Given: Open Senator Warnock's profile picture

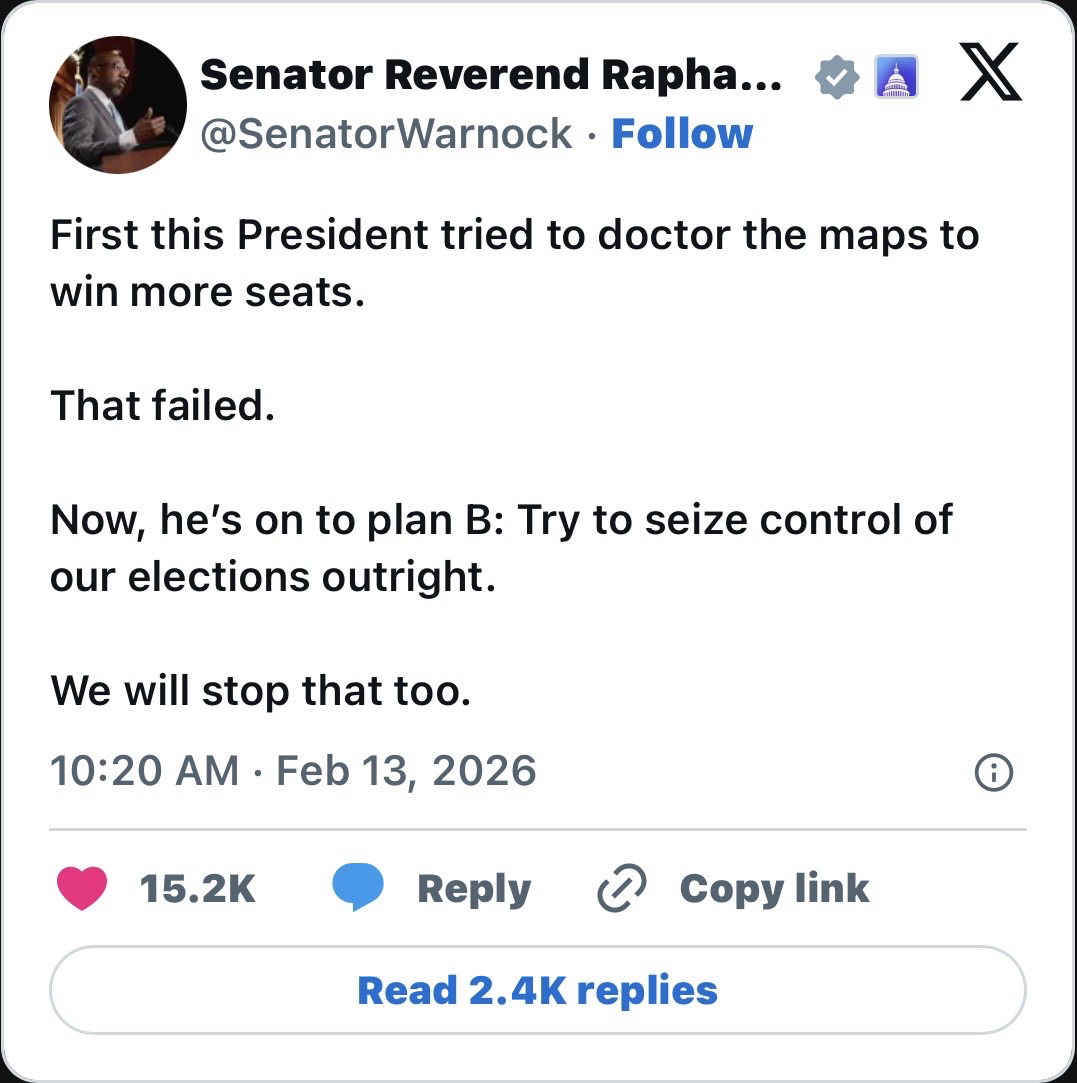Looking at the screenshot, I should click(117, 105).
